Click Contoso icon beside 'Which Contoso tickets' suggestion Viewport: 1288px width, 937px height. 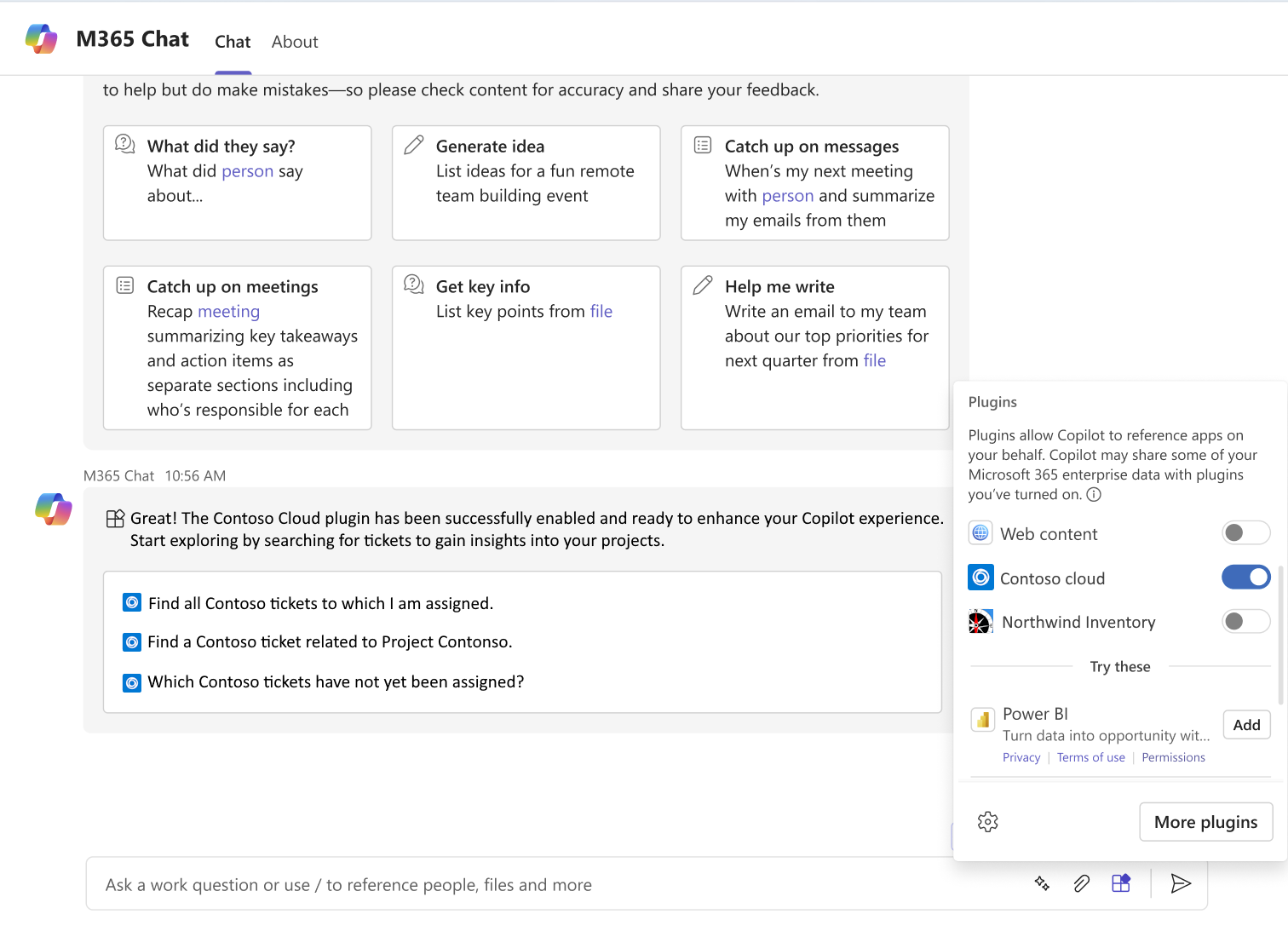pos(132,682)
